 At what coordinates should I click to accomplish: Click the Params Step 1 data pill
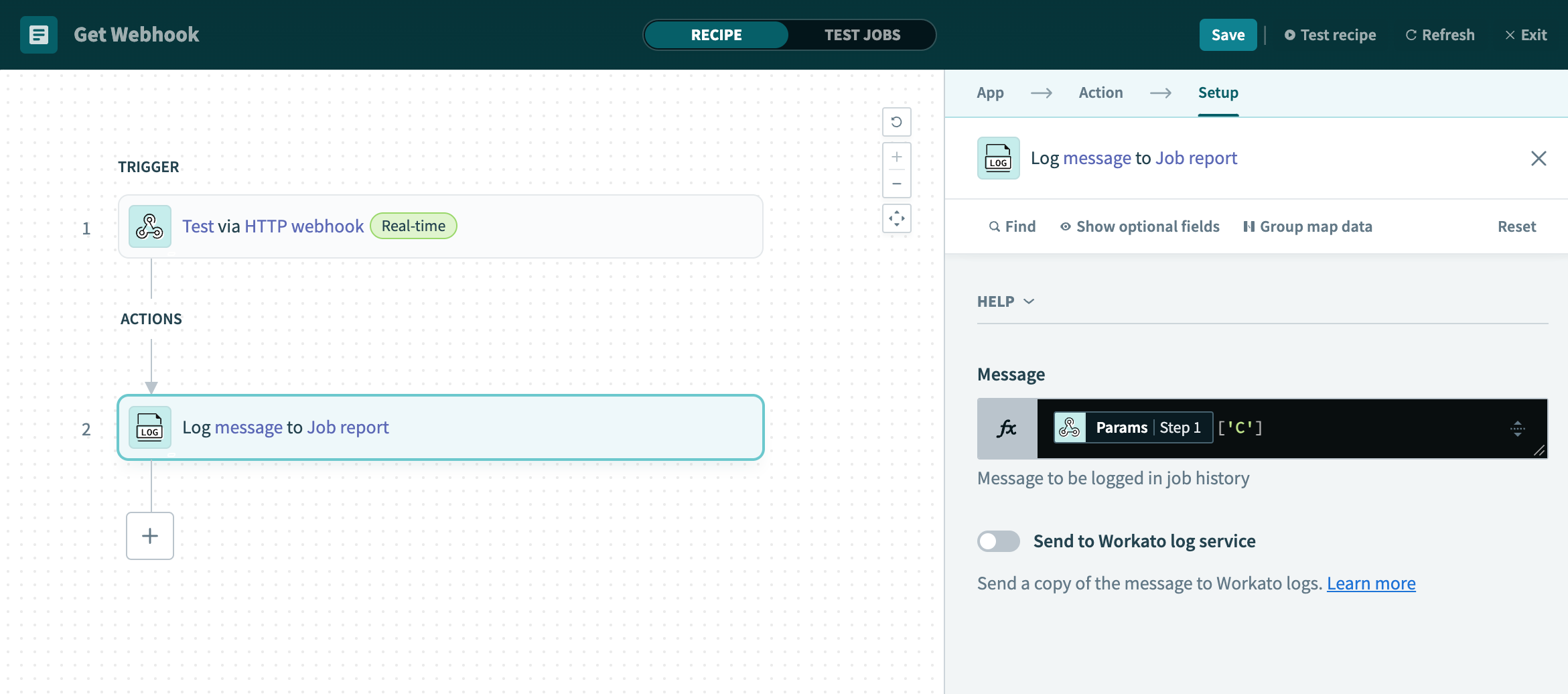(1133, 427)
